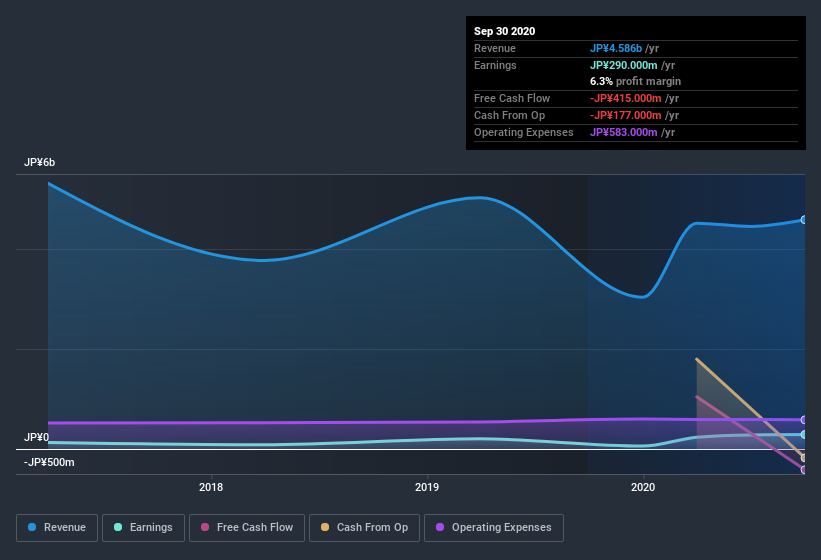The width and height of the screenshot is (821, 560).
Task: Select the Earnings endpoint marker
Action: [804, 434]
